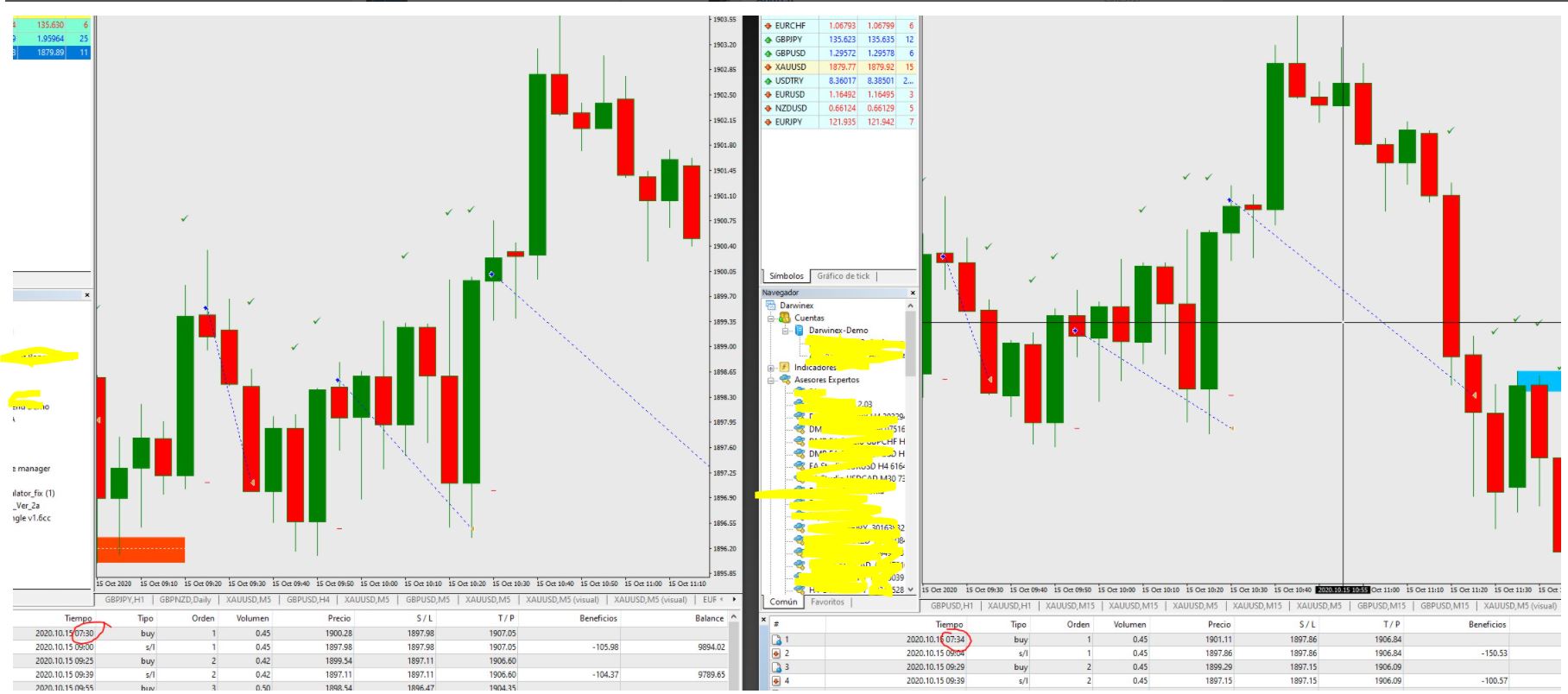Click price 1900.28 in left terminal
The height and width of the screenshot is (694, 1568).
338,634
